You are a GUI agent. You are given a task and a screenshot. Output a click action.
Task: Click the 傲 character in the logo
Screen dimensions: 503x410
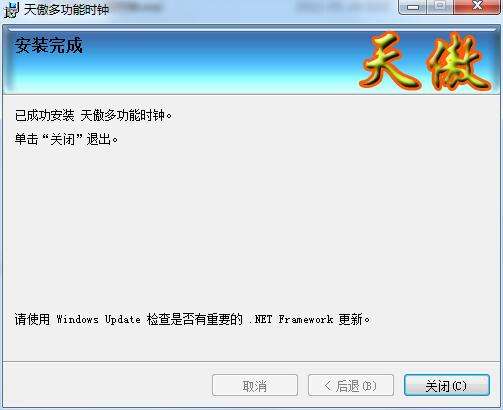click(x=460, y=62)
